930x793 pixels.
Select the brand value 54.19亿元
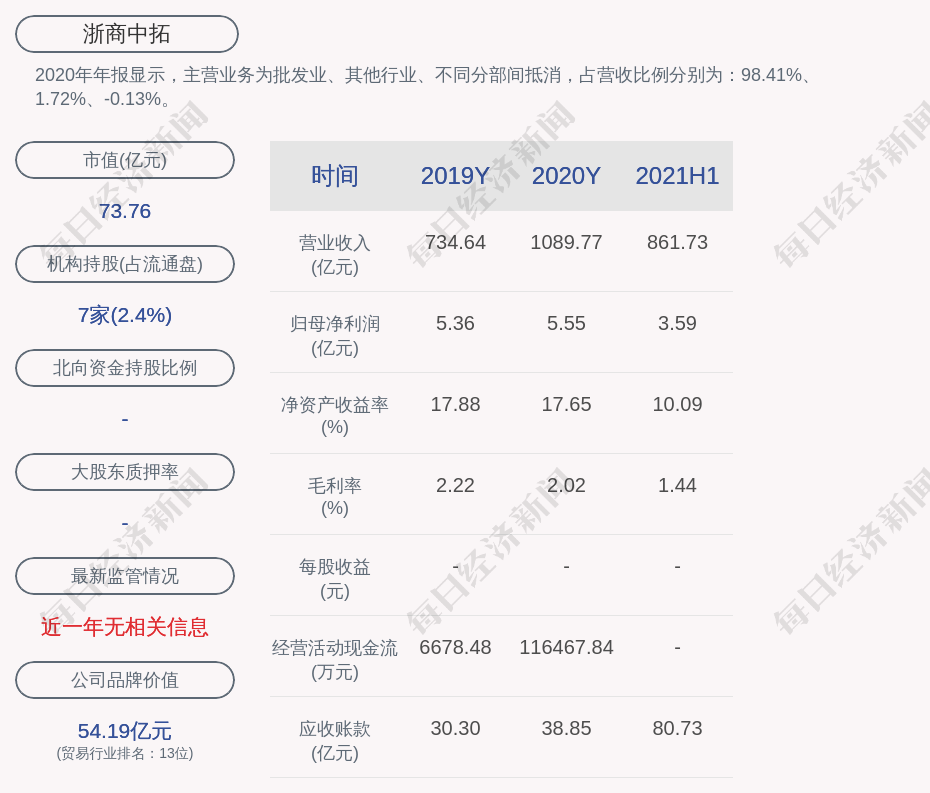point(125,731)
